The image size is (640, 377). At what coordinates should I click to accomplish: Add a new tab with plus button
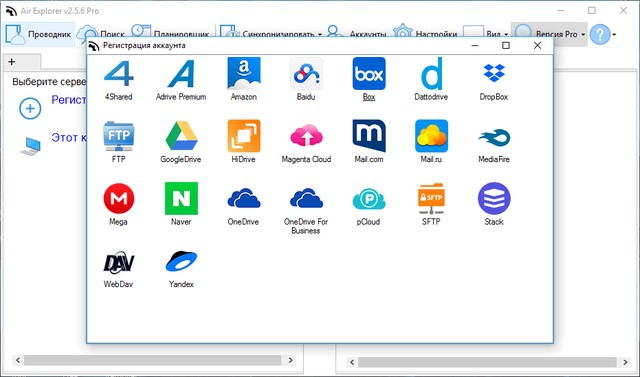pyautogui.click(x=11, y=62)
